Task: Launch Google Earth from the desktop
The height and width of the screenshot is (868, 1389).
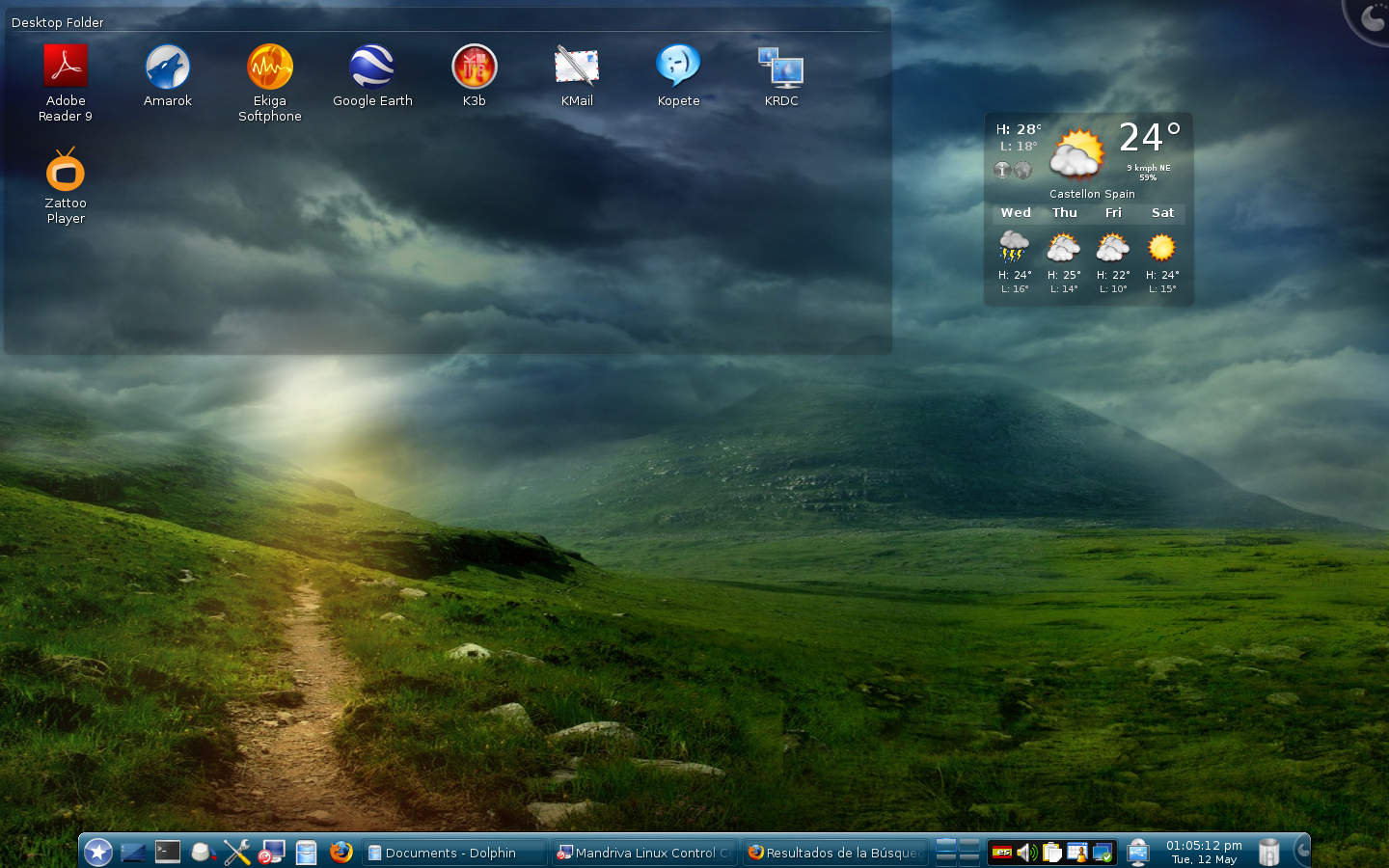Action: 372,68
